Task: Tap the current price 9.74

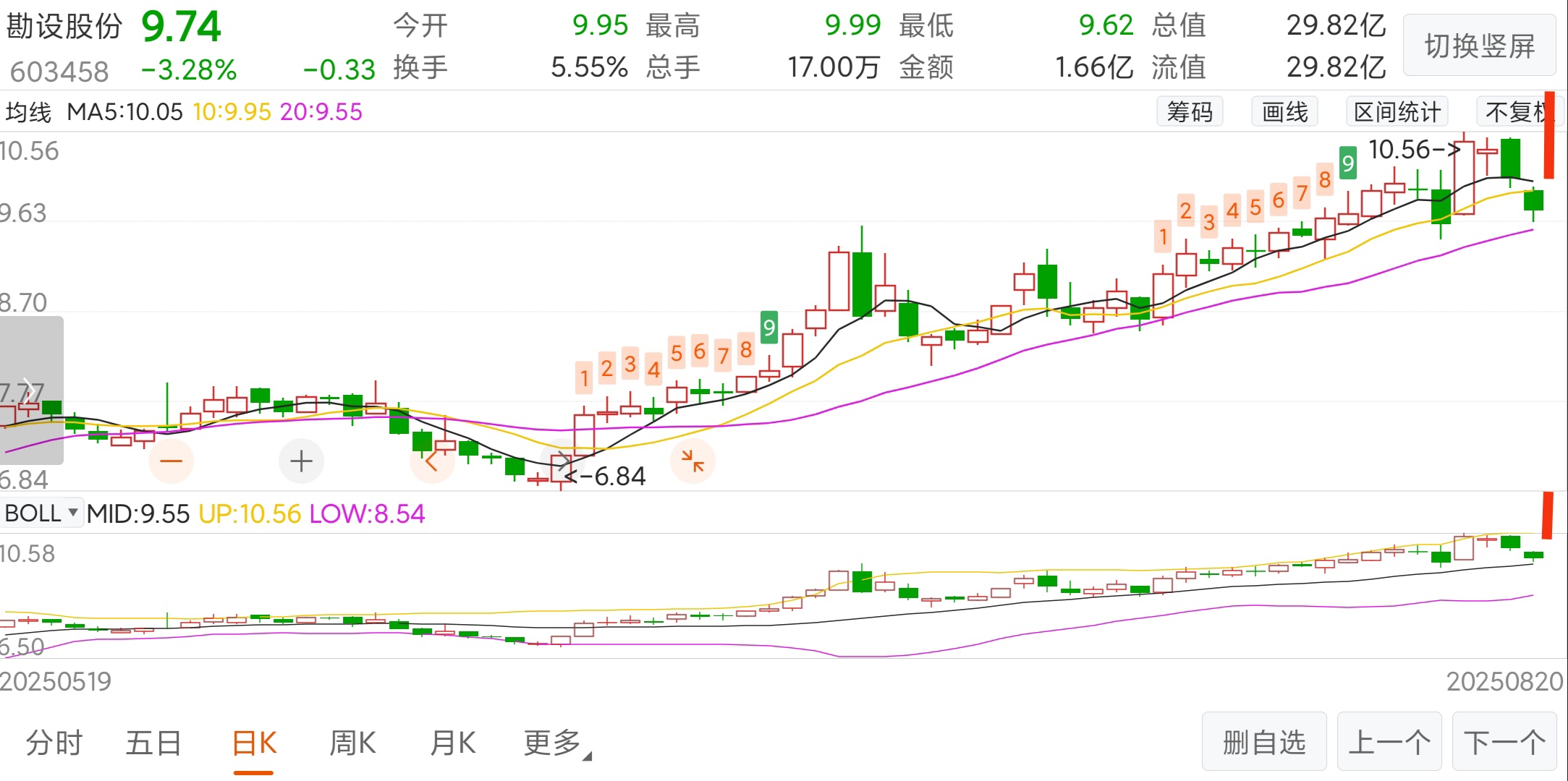Action: pos(181,27)
